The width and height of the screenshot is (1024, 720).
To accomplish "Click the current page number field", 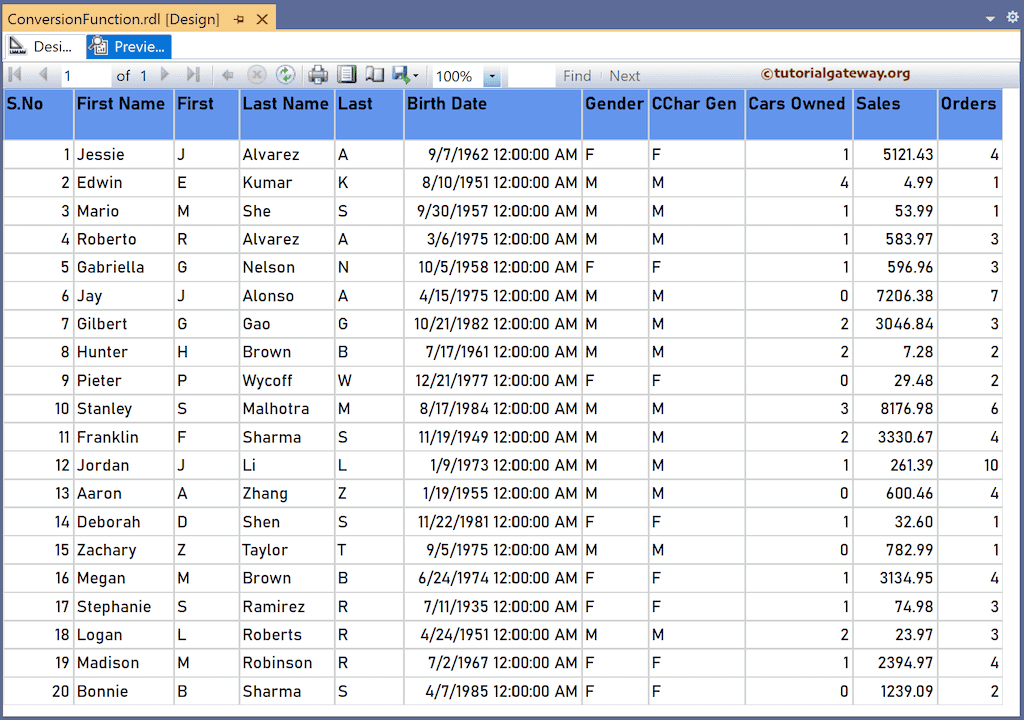I will pyautogui.click(x=85, y=76).
